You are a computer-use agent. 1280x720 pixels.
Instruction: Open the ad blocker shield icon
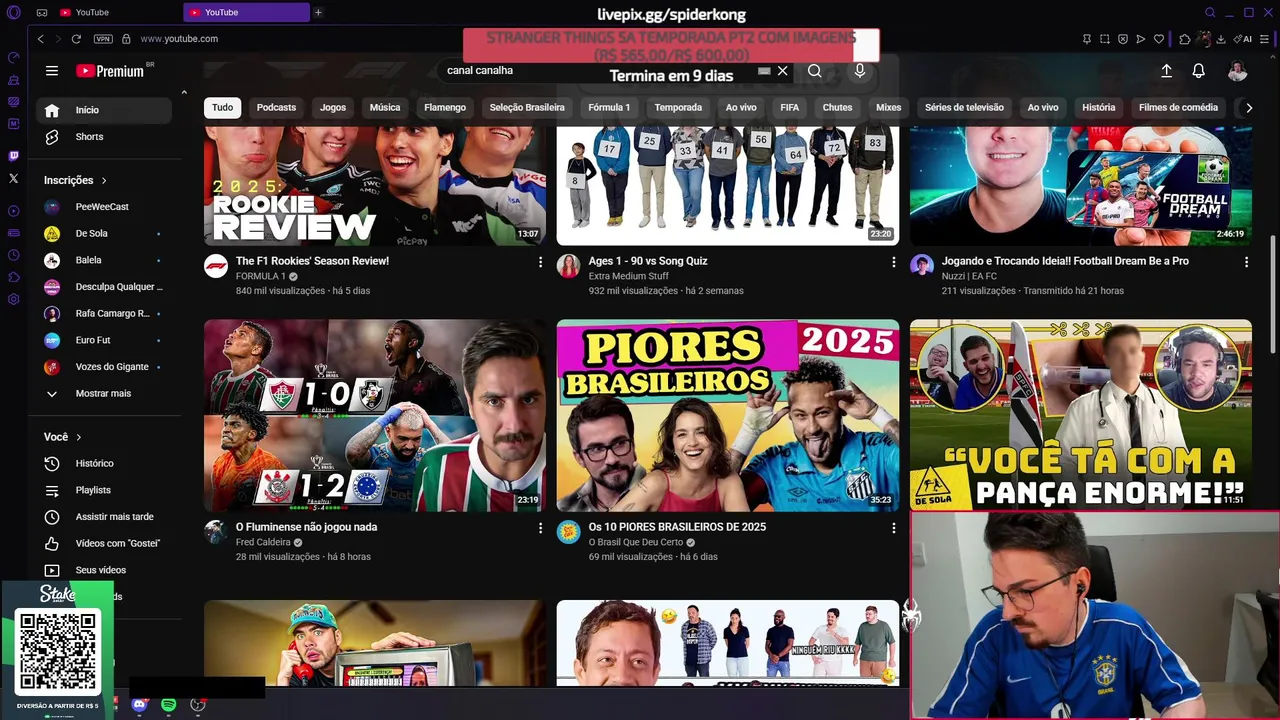point(1123,39)
